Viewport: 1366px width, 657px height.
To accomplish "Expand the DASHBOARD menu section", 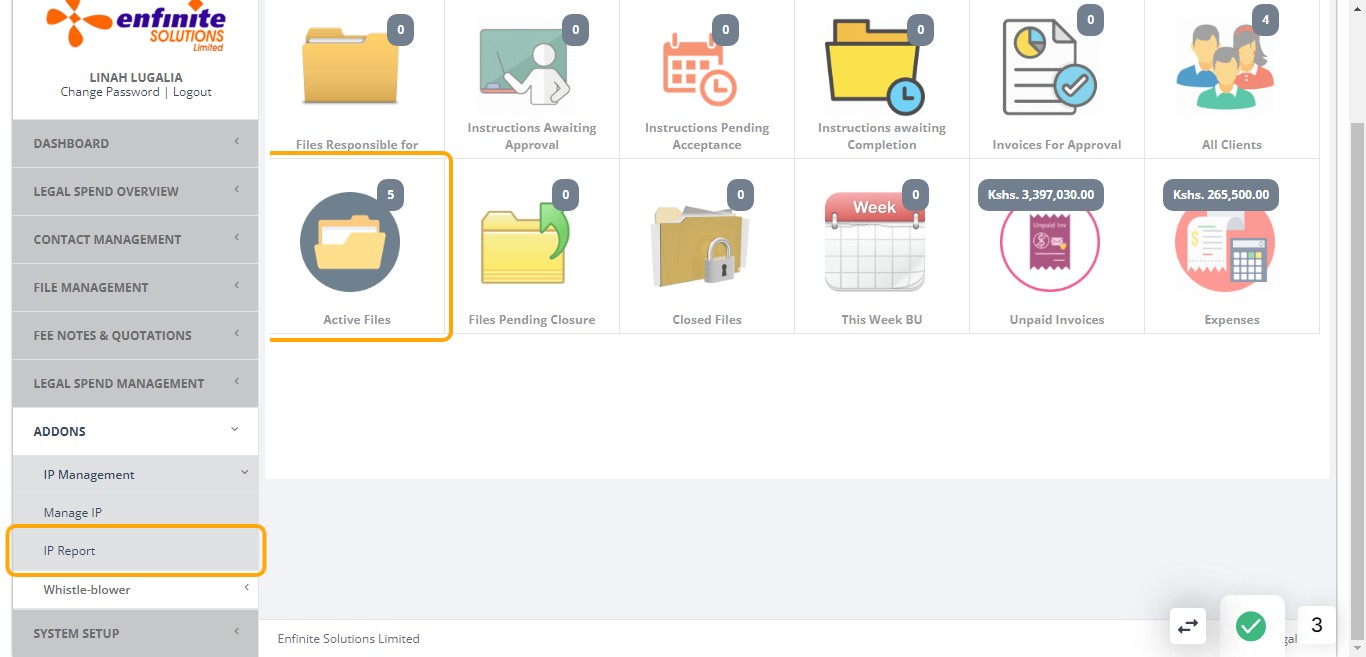I will (x=135, y=143).
